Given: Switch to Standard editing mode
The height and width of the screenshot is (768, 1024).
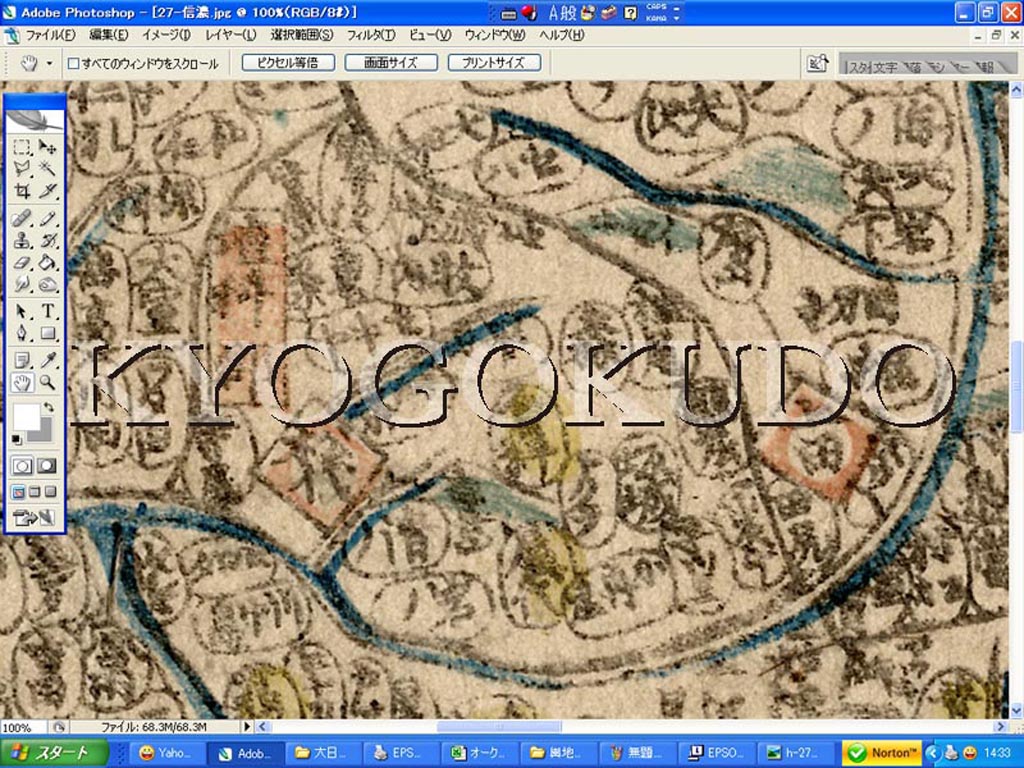Looking at the screenshot, I should point(22,466).
